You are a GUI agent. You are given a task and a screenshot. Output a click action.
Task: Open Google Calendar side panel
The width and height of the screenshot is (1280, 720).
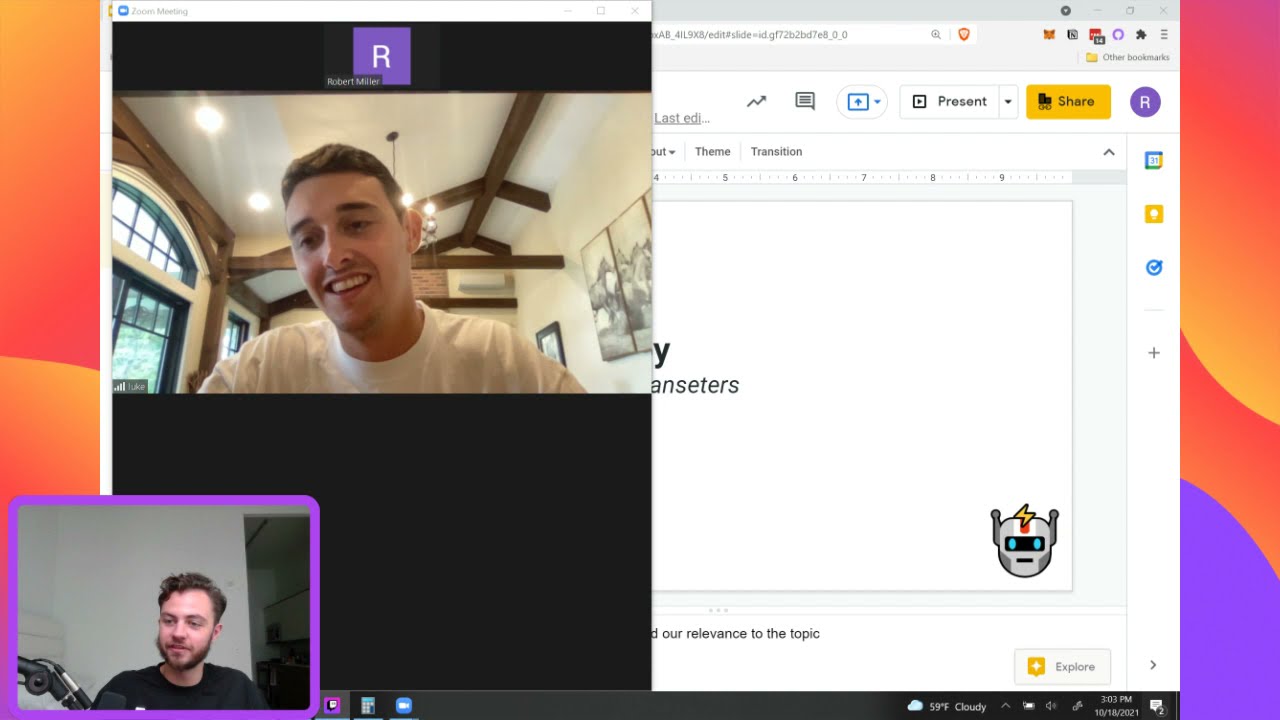point(1154,160)
